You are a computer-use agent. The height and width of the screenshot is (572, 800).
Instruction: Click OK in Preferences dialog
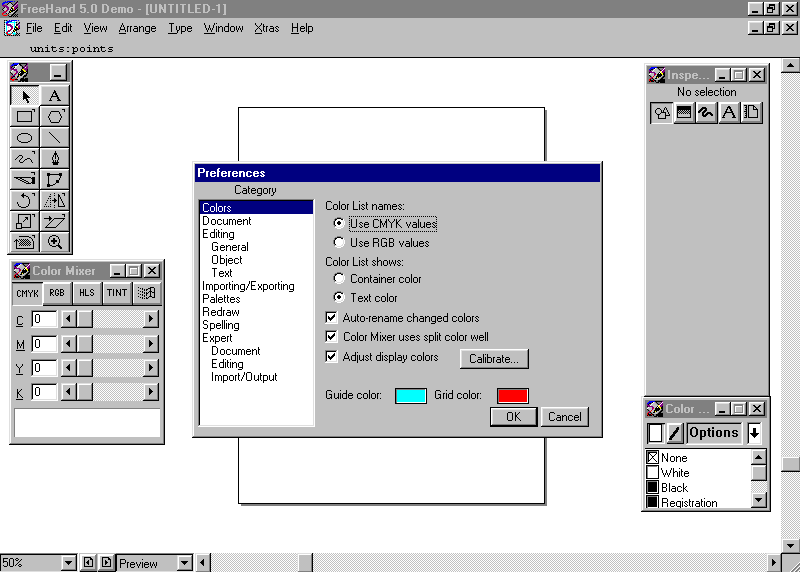513,417
